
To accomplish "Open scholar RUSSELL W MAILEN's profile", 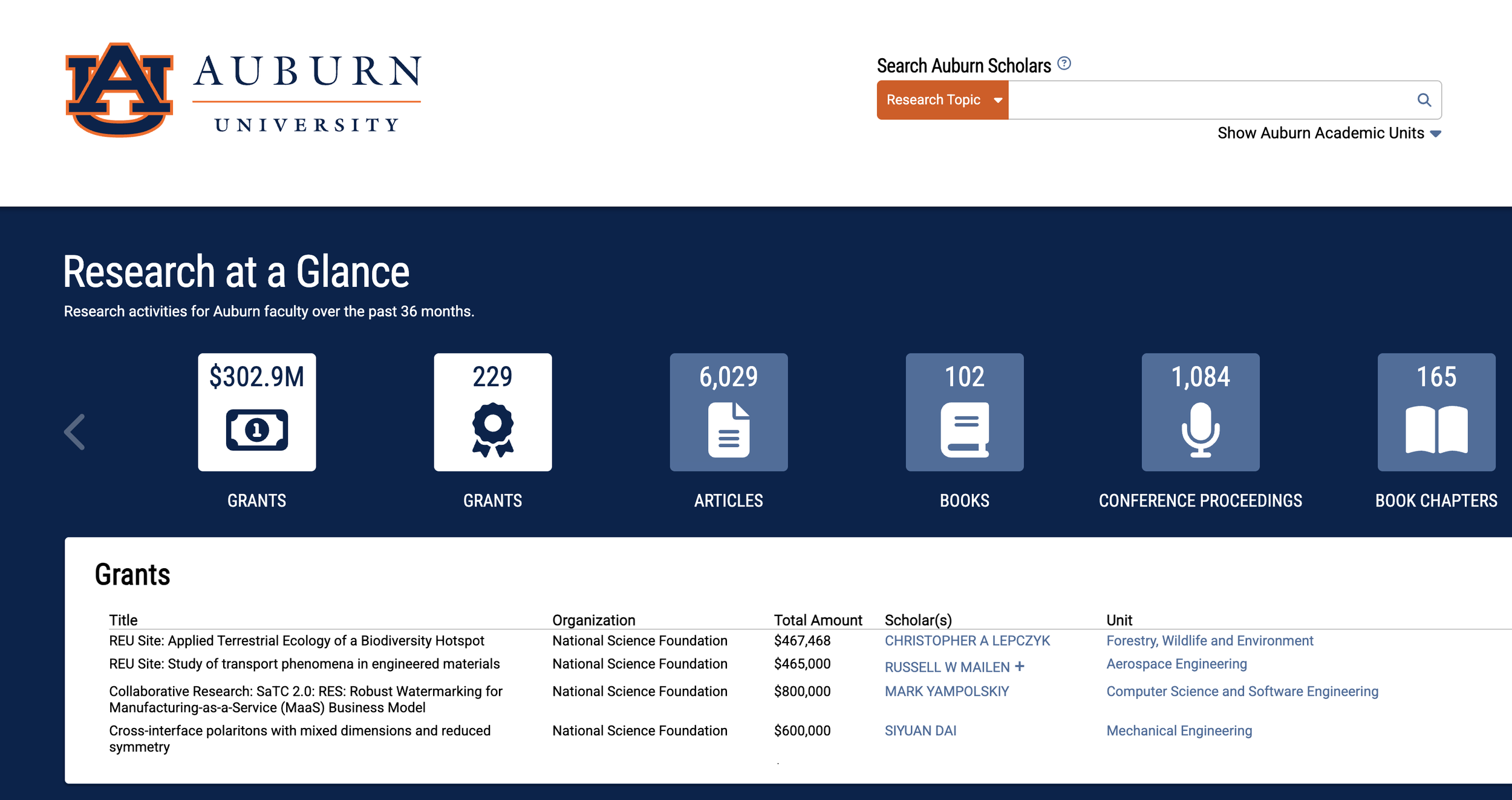I will 947,667.
